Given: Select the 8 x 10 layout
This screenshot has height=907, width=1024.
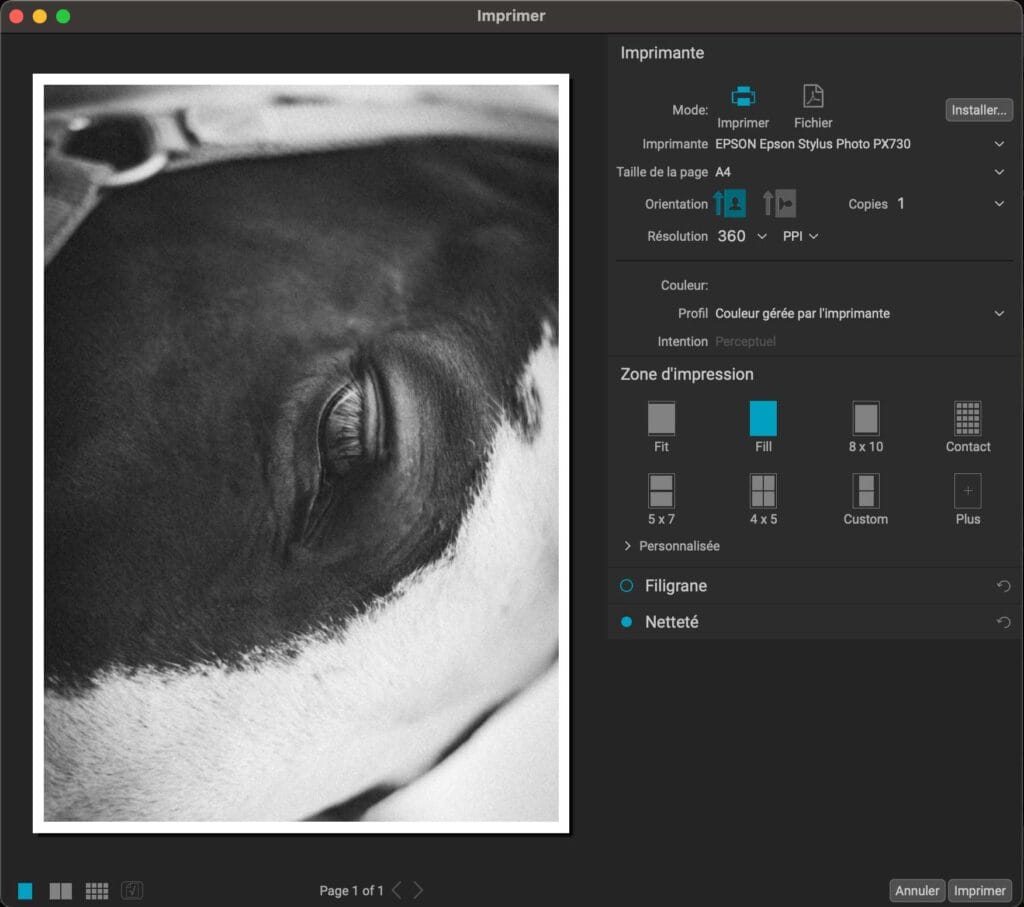Looking at the screenshot, I should pos(865,419).
